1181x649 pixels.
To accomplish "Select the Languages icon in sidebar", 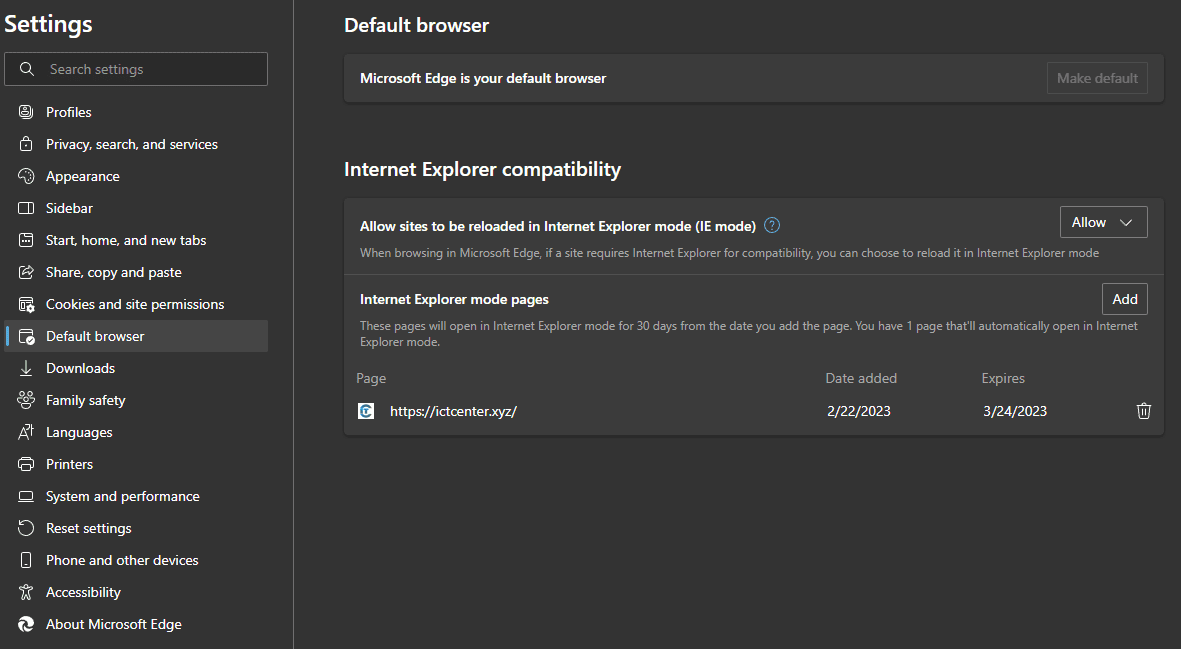I will pyautogui.click(x=25, y=431).
